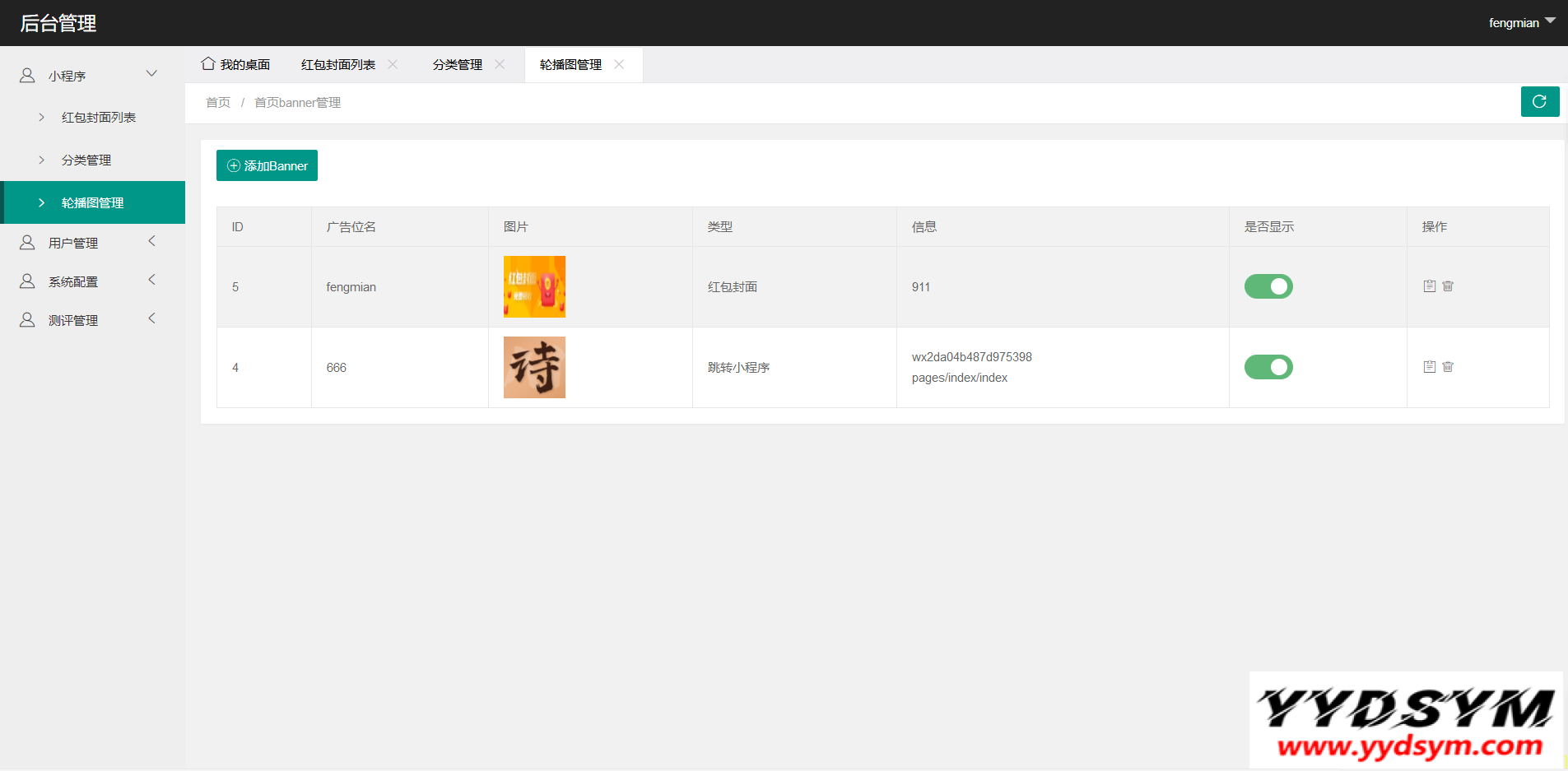Close the 分类管理 tab

500,64
